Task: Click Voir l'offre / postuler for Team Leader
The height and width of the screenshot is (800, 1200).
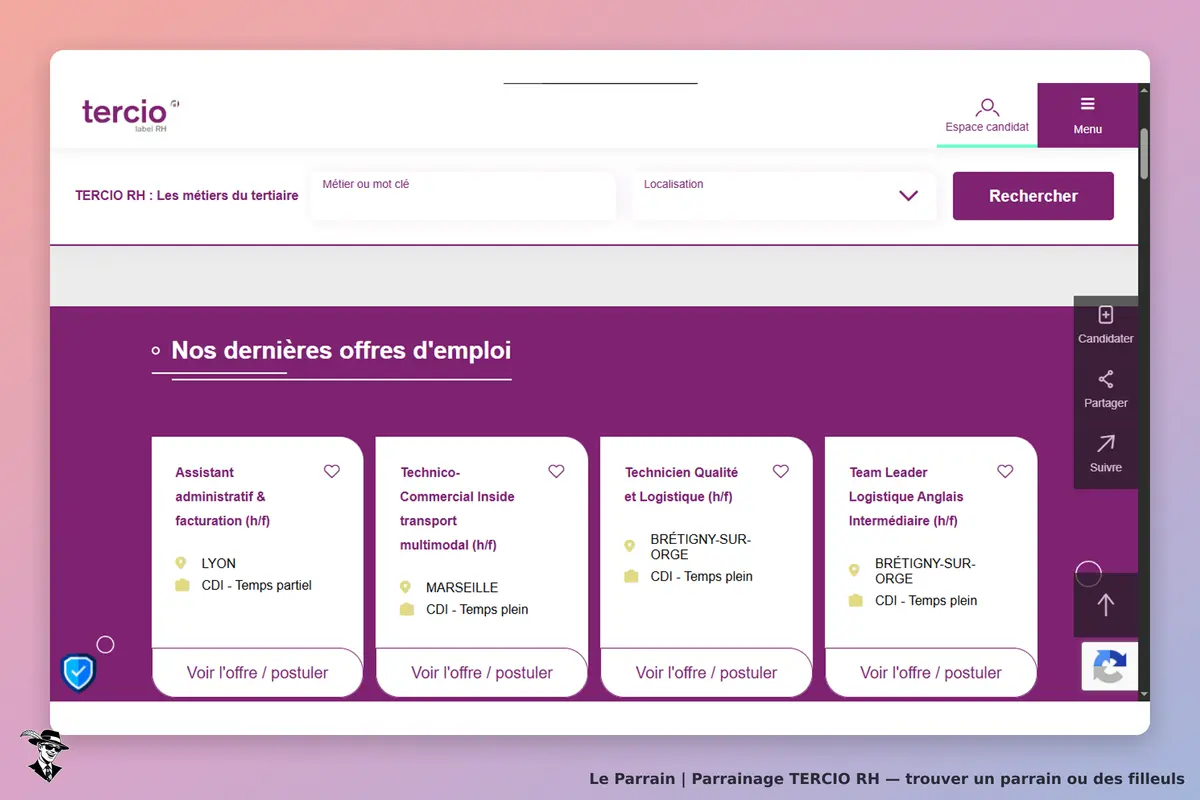Action: pyautogui.click(x=931, y=673)
